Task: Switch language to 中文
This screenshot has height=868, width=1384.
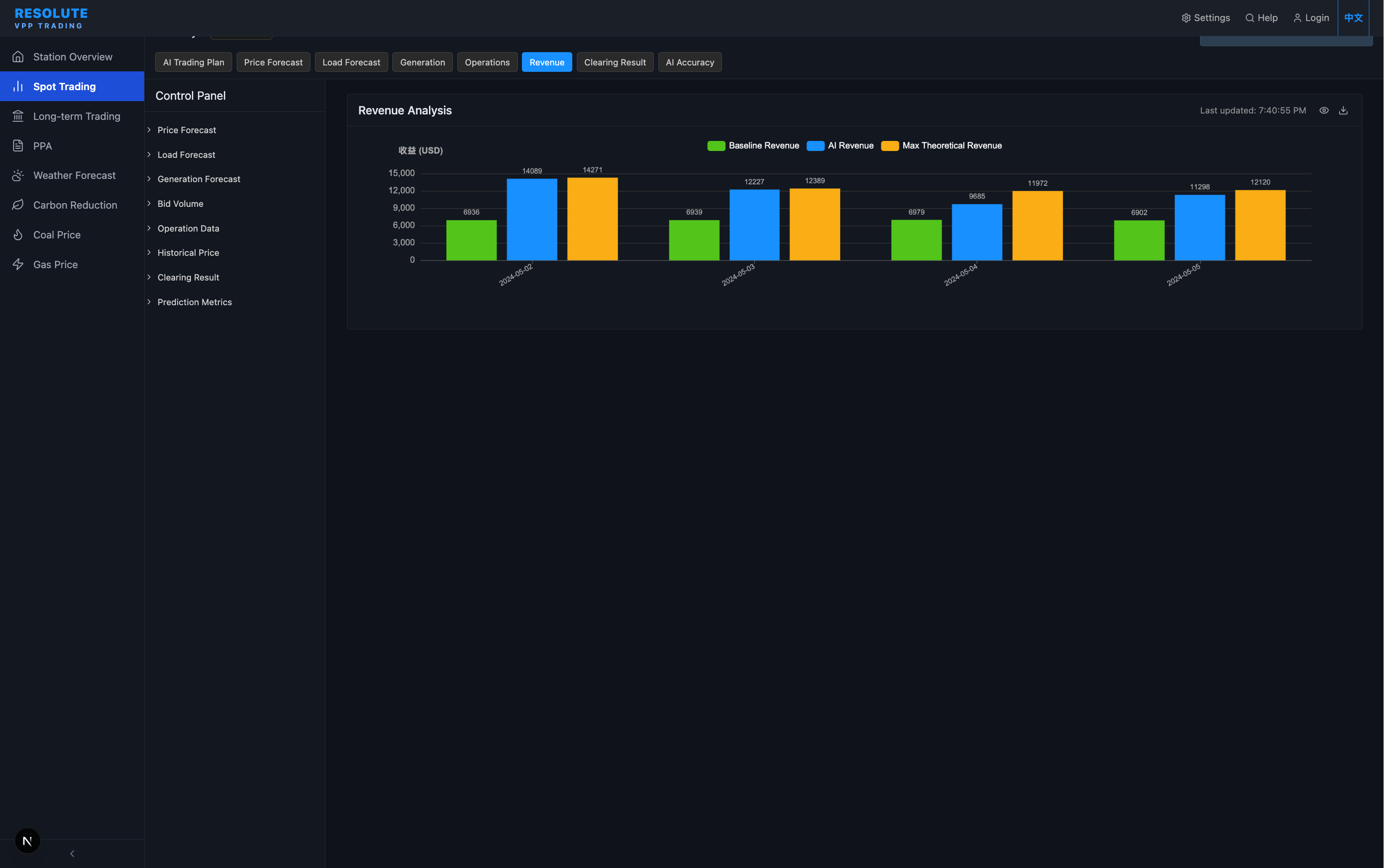Action: click(1354, 18)
